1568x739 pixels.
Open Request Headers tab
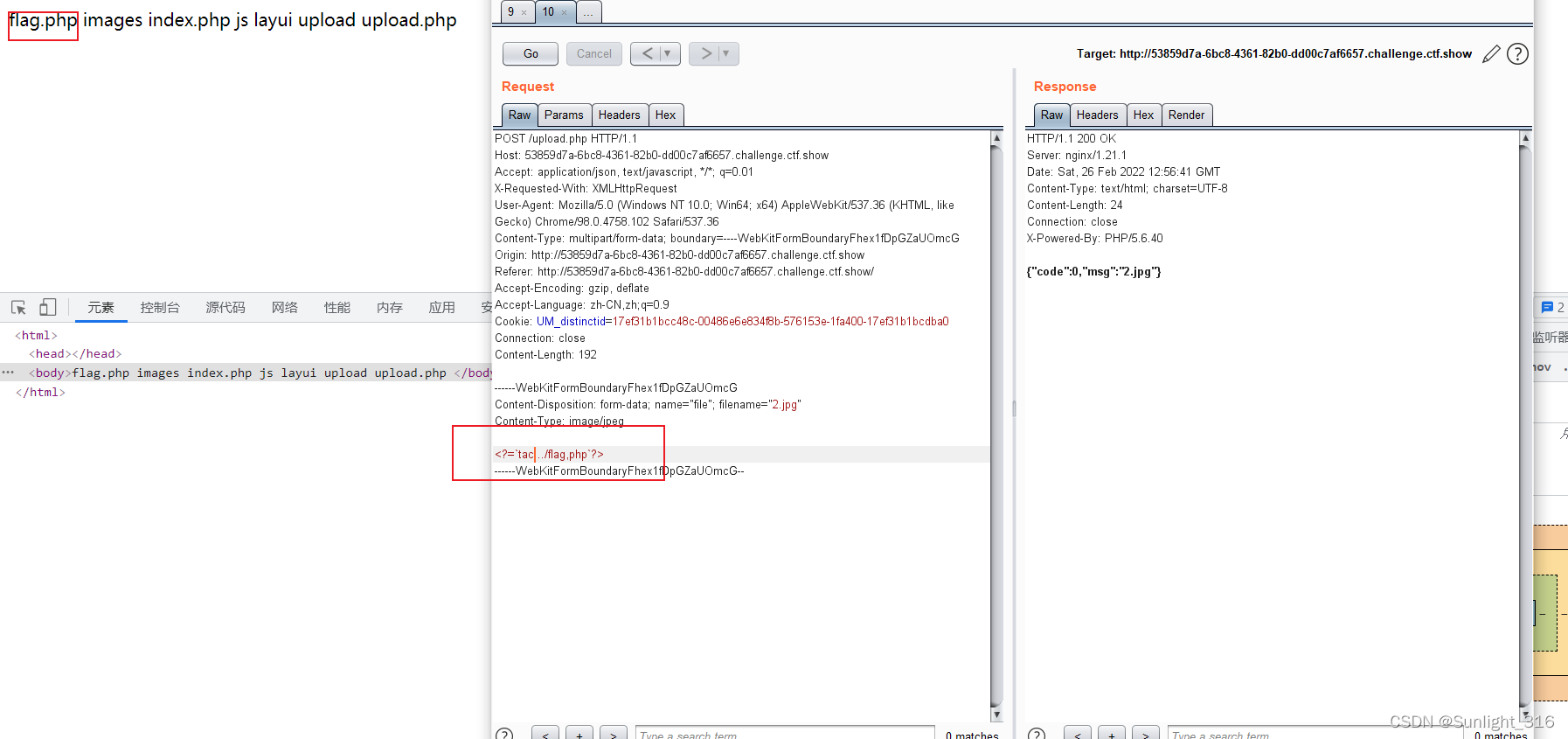620,115
